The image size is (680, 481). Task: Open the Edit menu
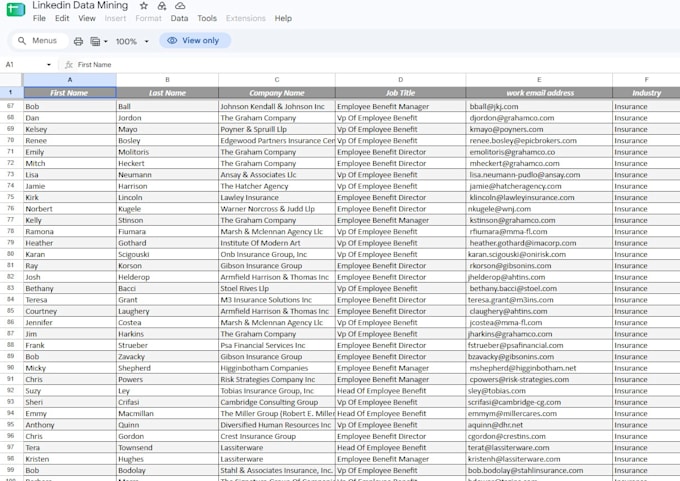(62, 18)
